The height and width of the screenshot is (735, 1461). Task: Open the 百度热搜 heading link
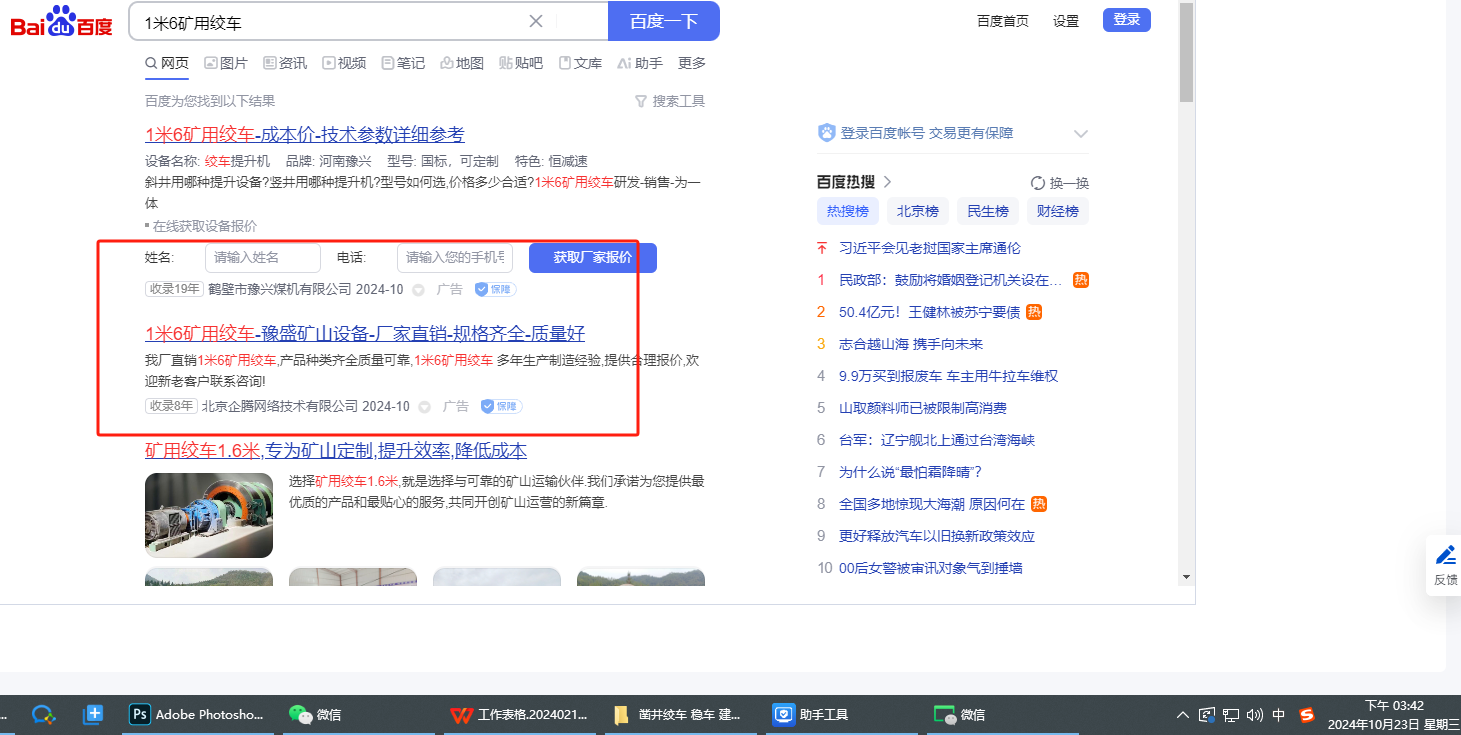(x=855, y=182)
